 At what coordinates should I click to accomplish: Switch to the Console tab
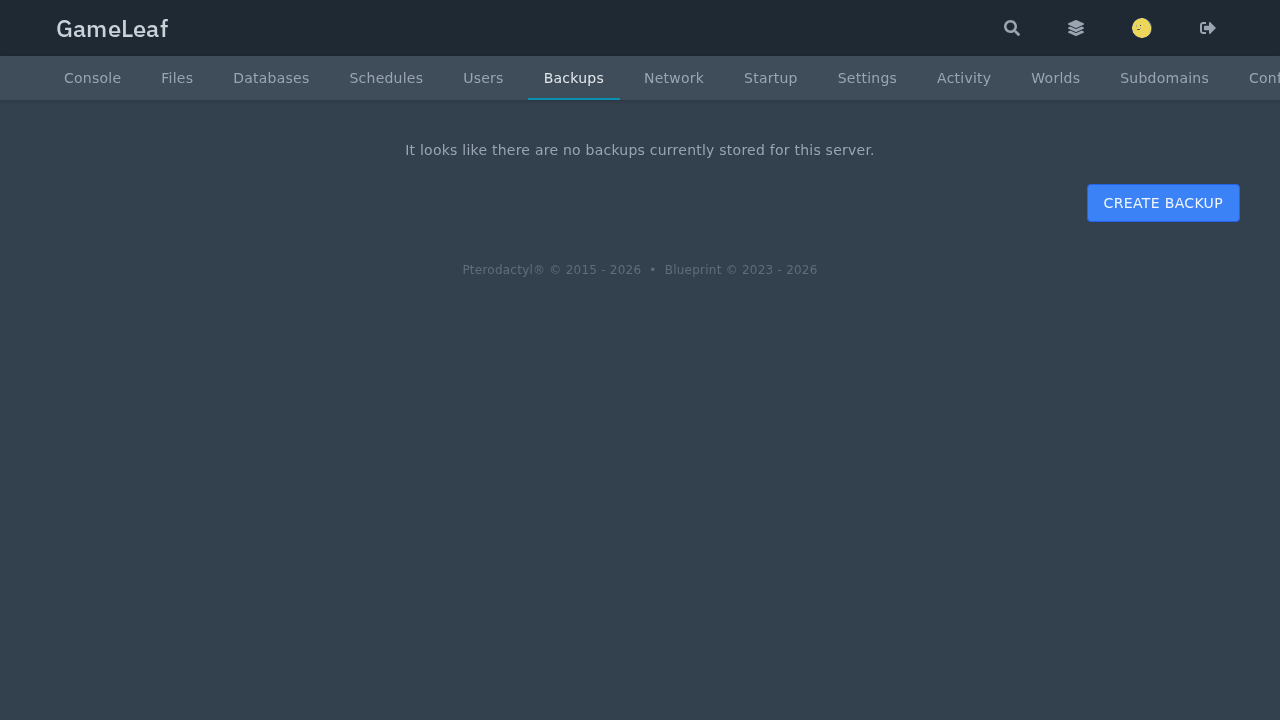pyautogui.click(x=92, y=78)
